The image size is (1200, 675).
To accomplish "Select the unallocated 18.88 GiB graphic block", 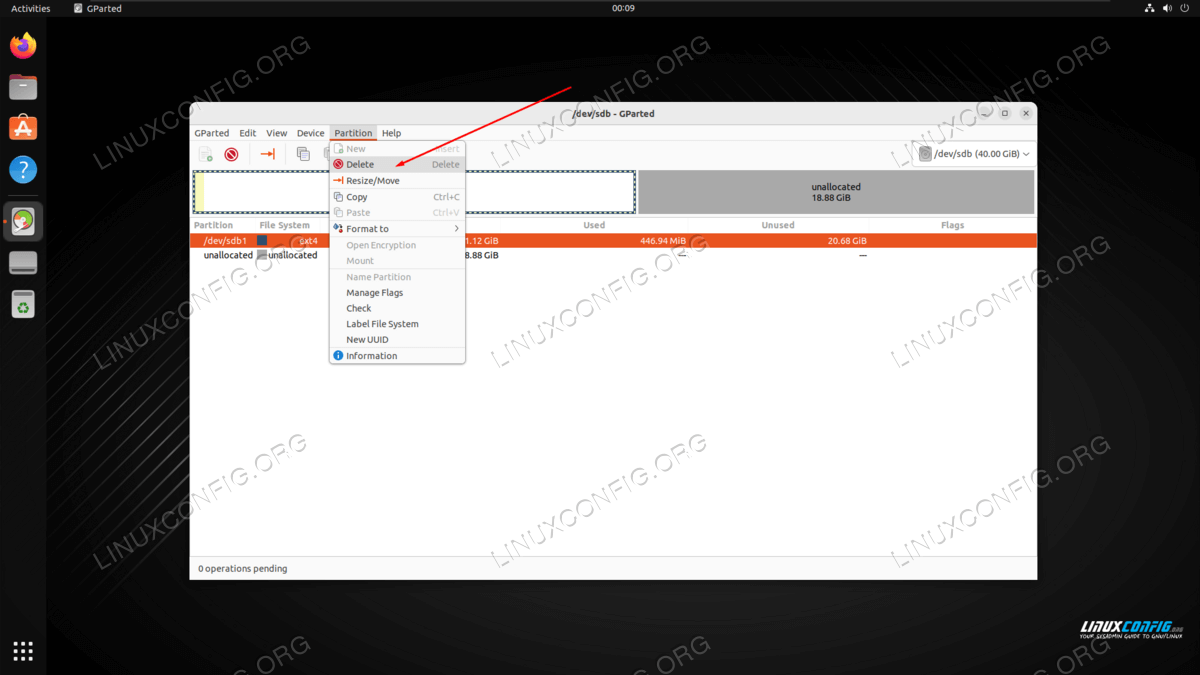I will click(x=836, y=192).
